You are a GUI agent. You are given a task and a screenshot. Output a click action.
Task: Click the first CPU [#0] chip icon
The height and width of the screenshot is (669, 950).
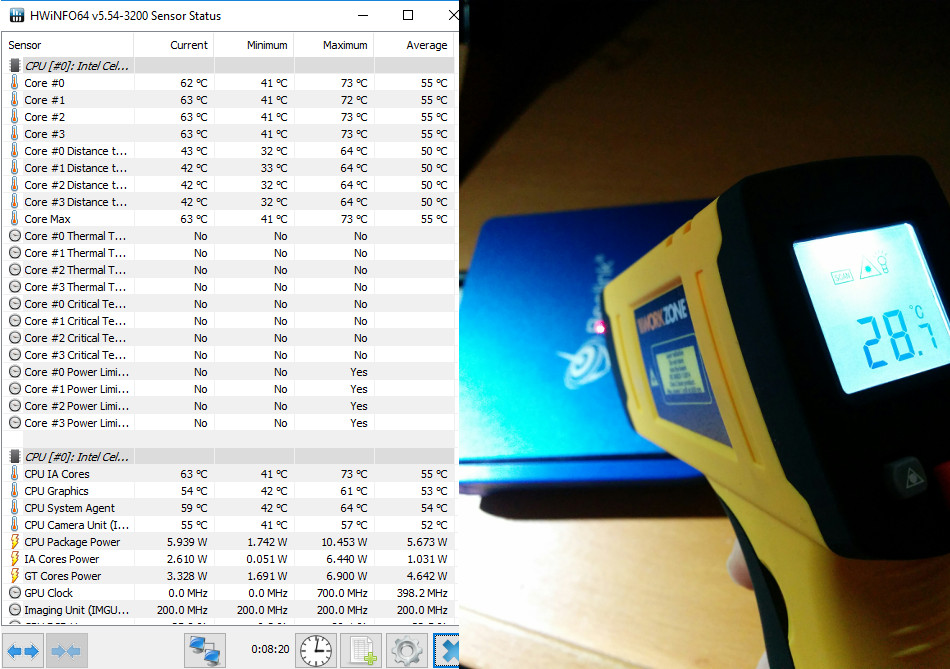click(x=15, y=65)
